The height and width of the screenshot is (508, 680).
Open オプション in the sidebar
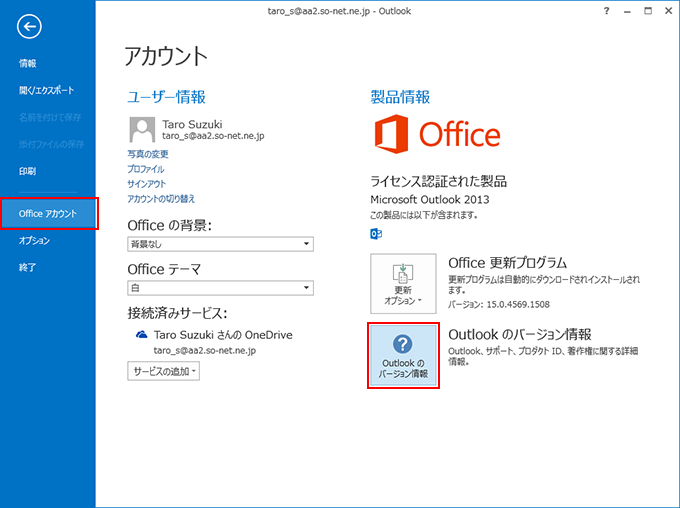(x=34, y=240)
